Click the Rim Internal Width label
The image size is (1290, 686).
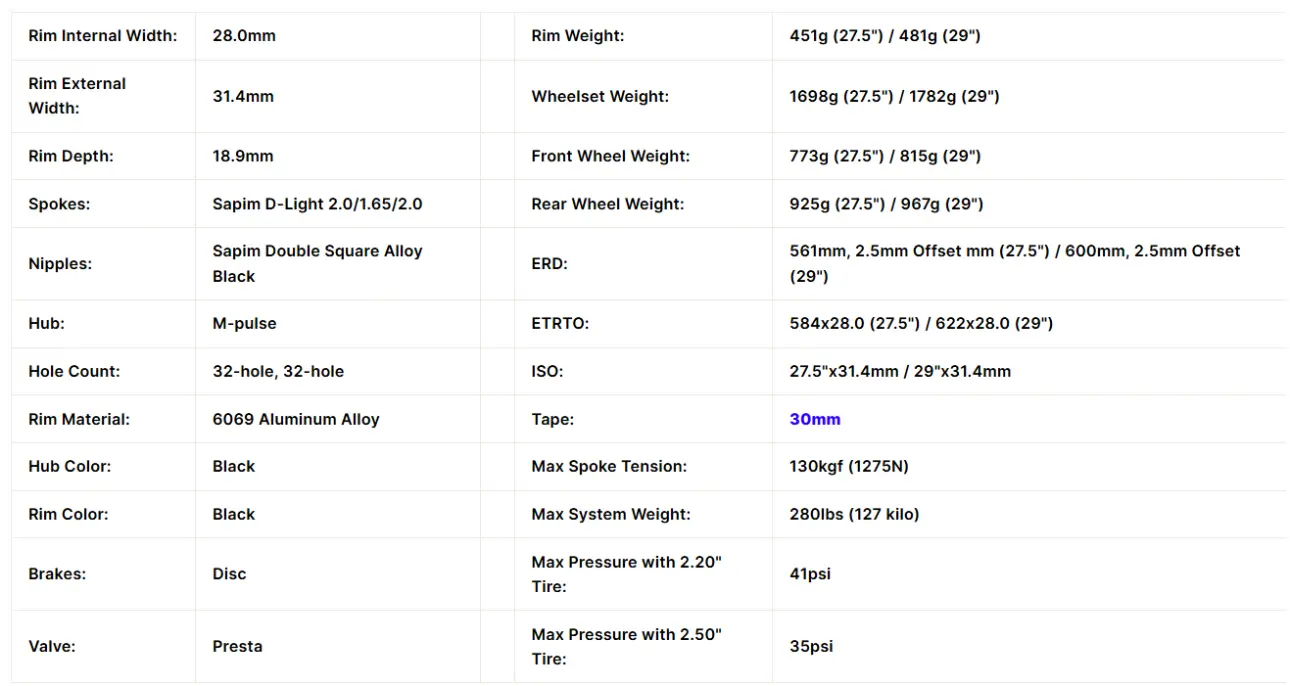pos(103,36)
